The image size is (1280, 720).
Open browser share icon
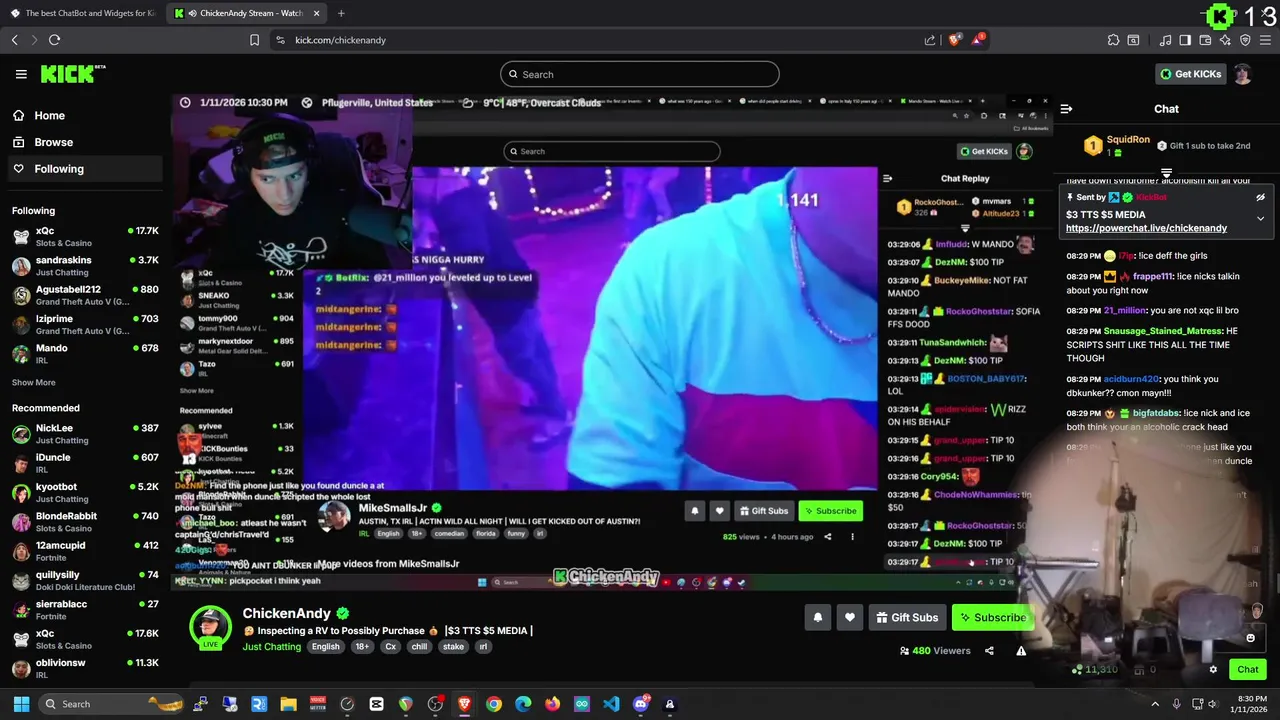click(x=930, y=40)
